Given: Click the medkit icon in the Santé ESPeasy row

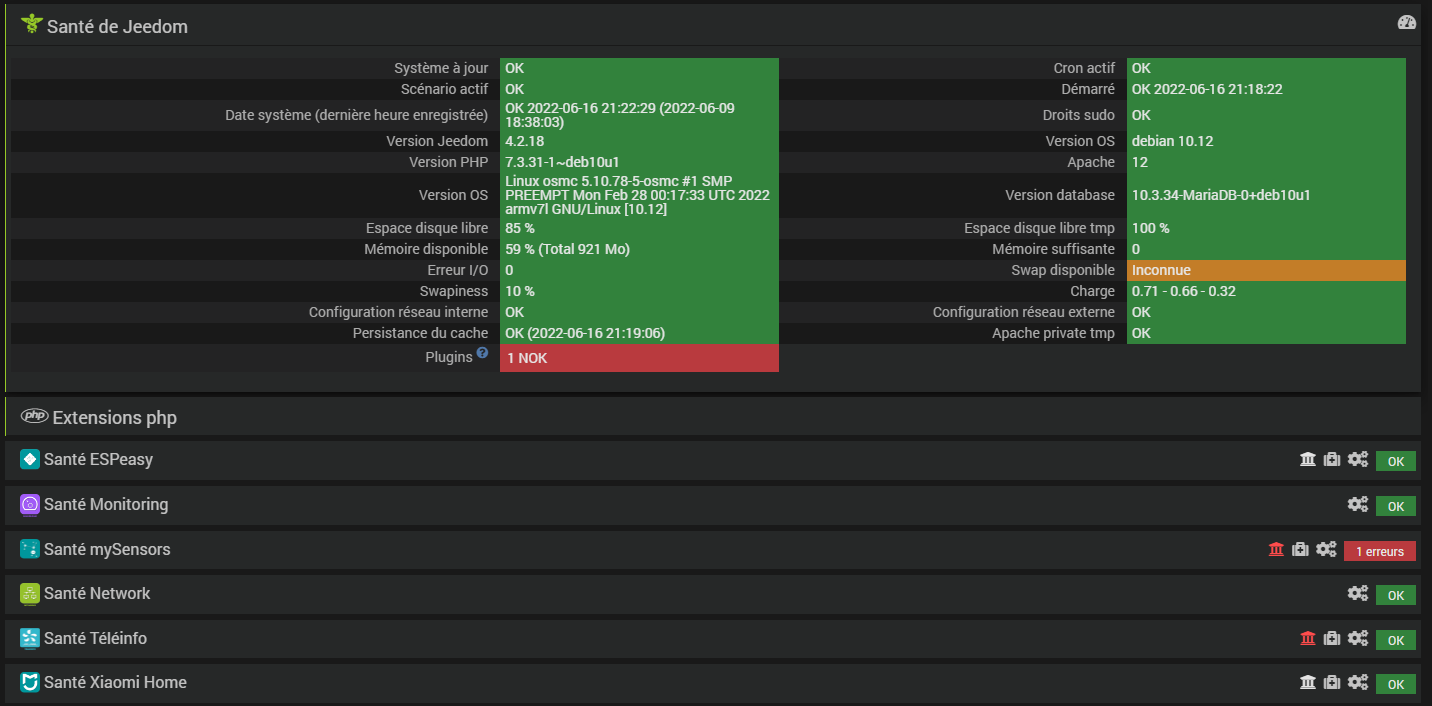Looking at the screenshot, I should (1331, 459).
